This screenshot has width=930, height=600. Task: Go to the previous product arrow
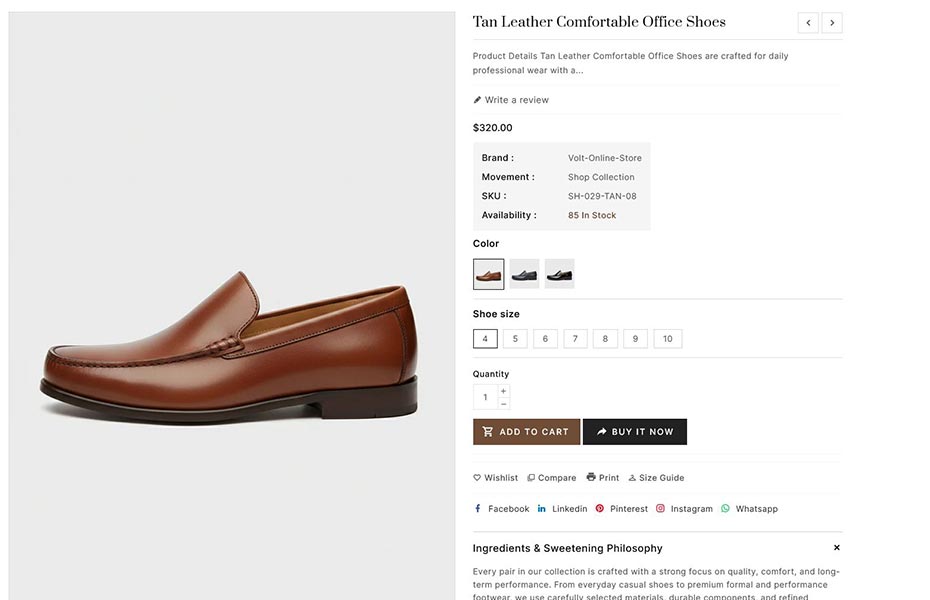[808, 23]
